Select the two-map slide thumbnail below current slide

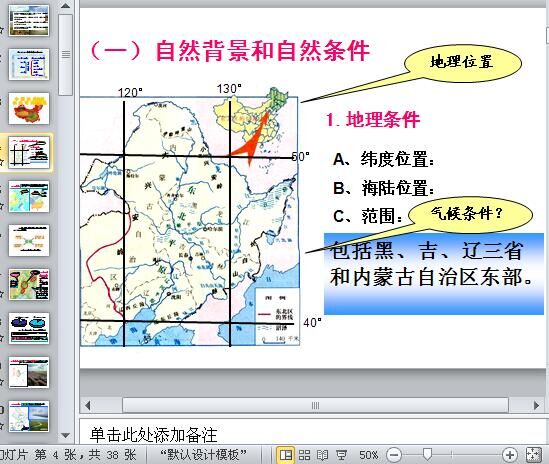[x=29, y=197]
